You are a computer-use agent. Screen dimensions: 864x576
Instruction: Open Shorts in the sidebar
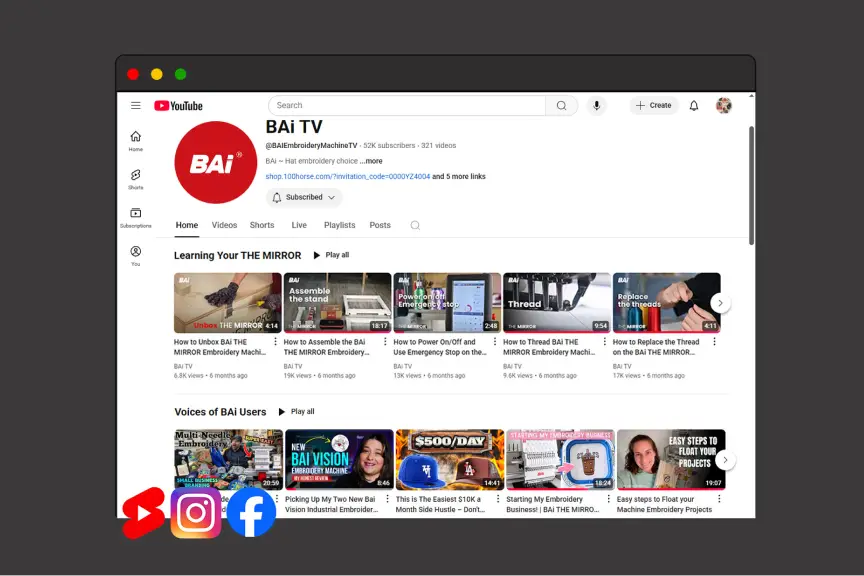(135, 179)
